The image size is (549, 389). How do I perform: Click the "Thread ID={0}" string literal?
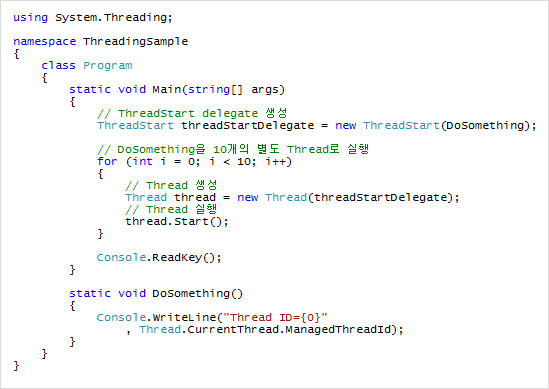tap(275, 317)
